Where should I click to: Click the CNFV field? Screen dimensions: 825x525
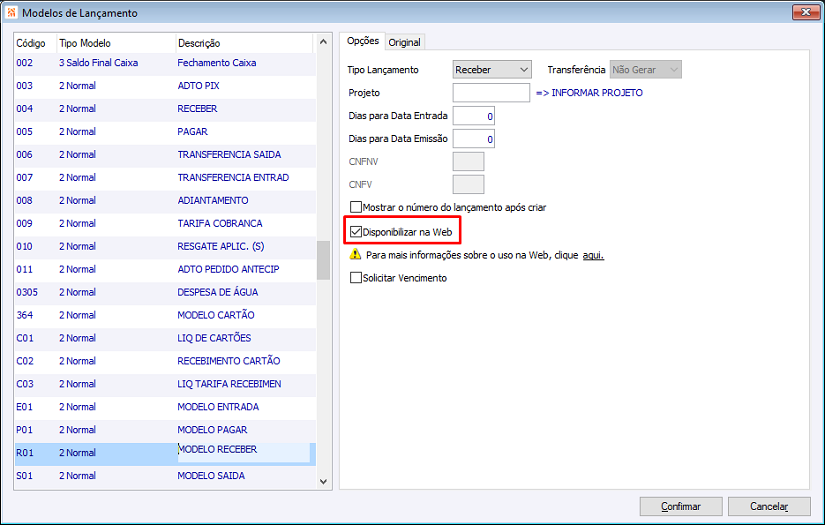[x=468, y=185]
